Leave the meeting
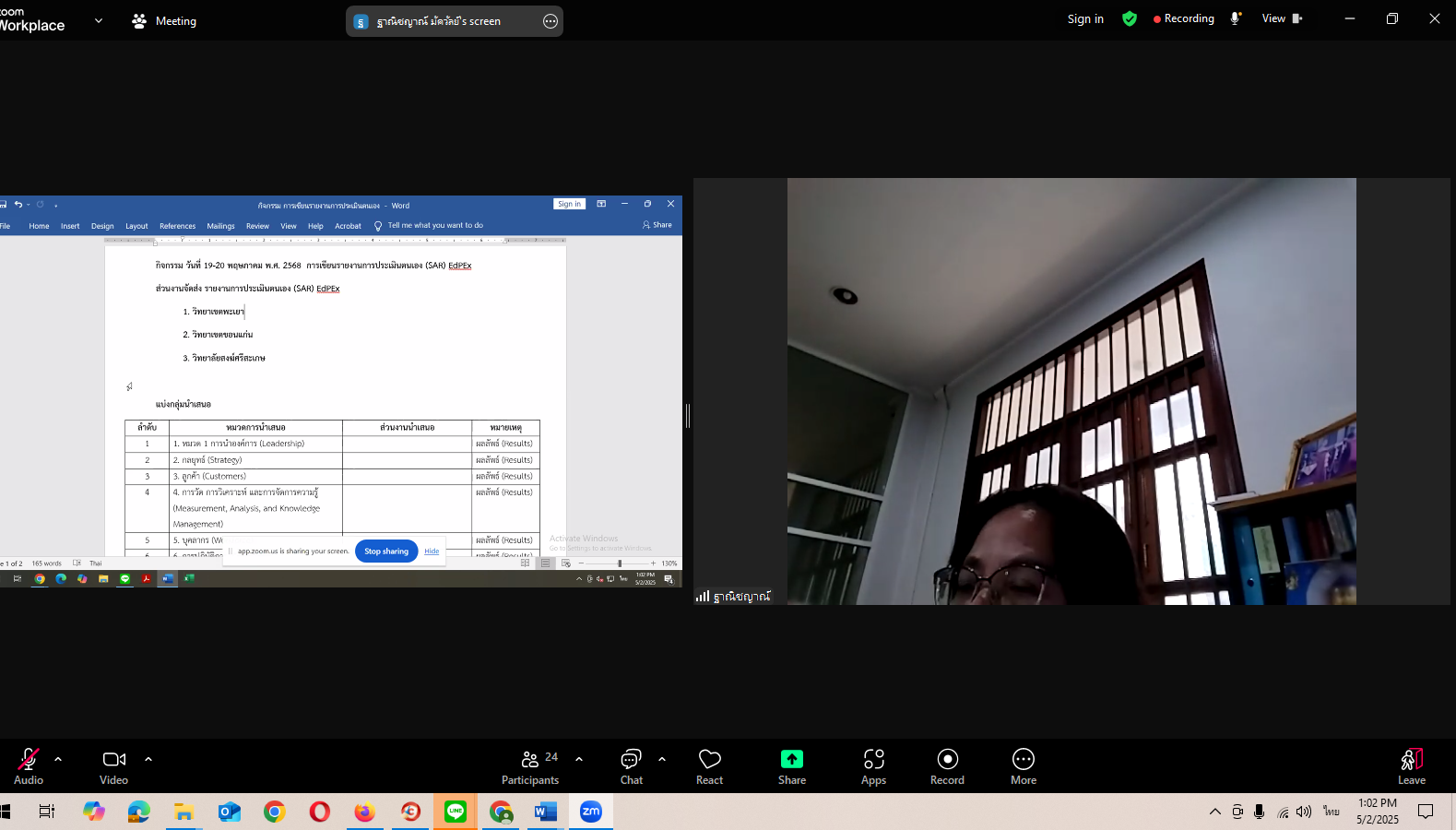 [x=1412, y=766]
